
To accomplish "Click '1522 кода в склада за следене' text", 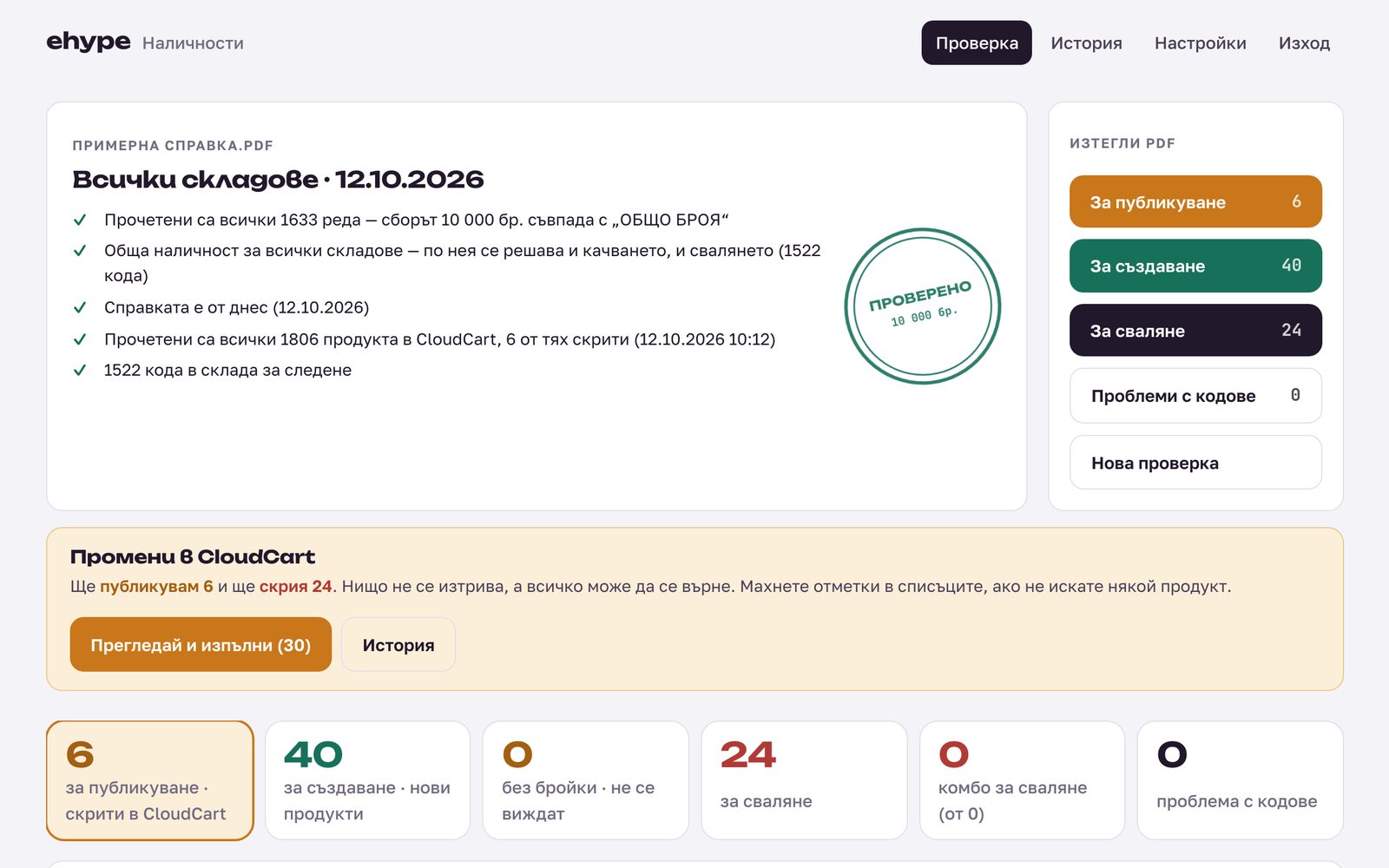I will pyautogui.click(x=227, y=370).
